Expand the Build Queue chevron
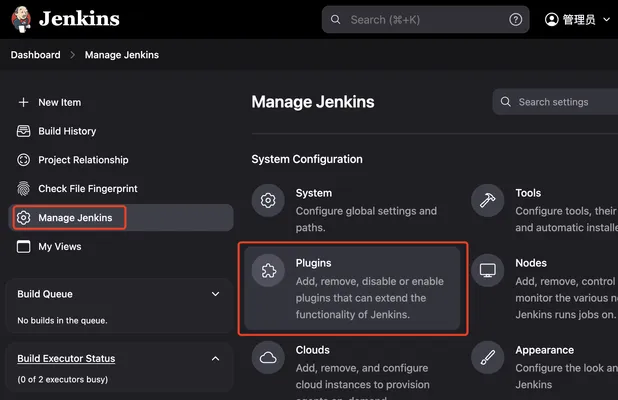The image size is (618, 400). point(215,294)
